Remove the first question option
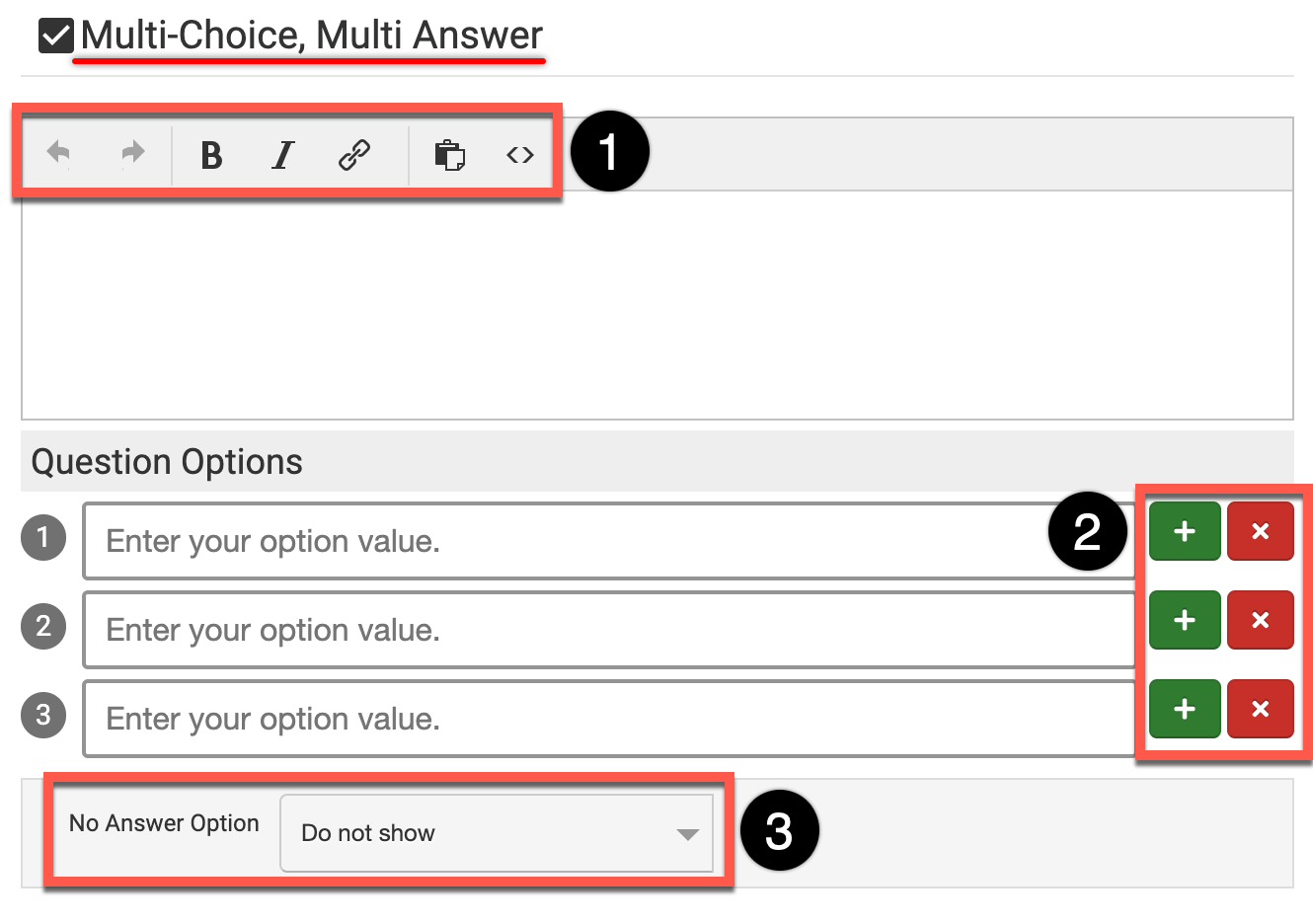Screen dimensions: 1313x924 coord(1260,531)
